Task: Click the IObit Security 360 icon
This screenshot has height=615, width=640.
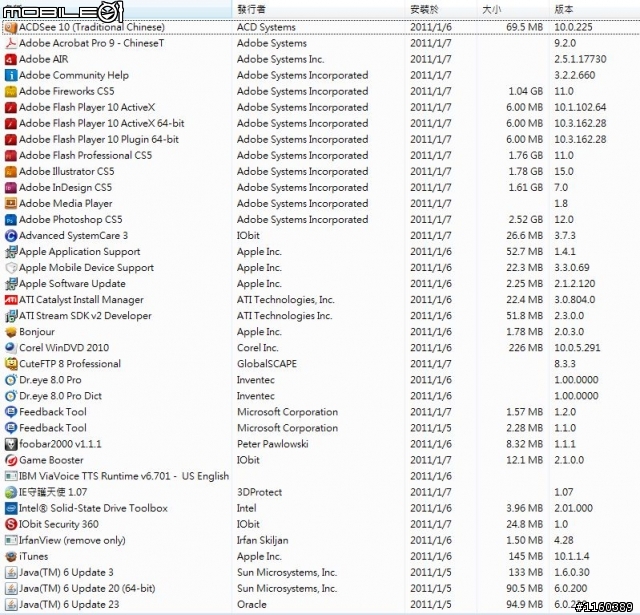Action: 11,524
